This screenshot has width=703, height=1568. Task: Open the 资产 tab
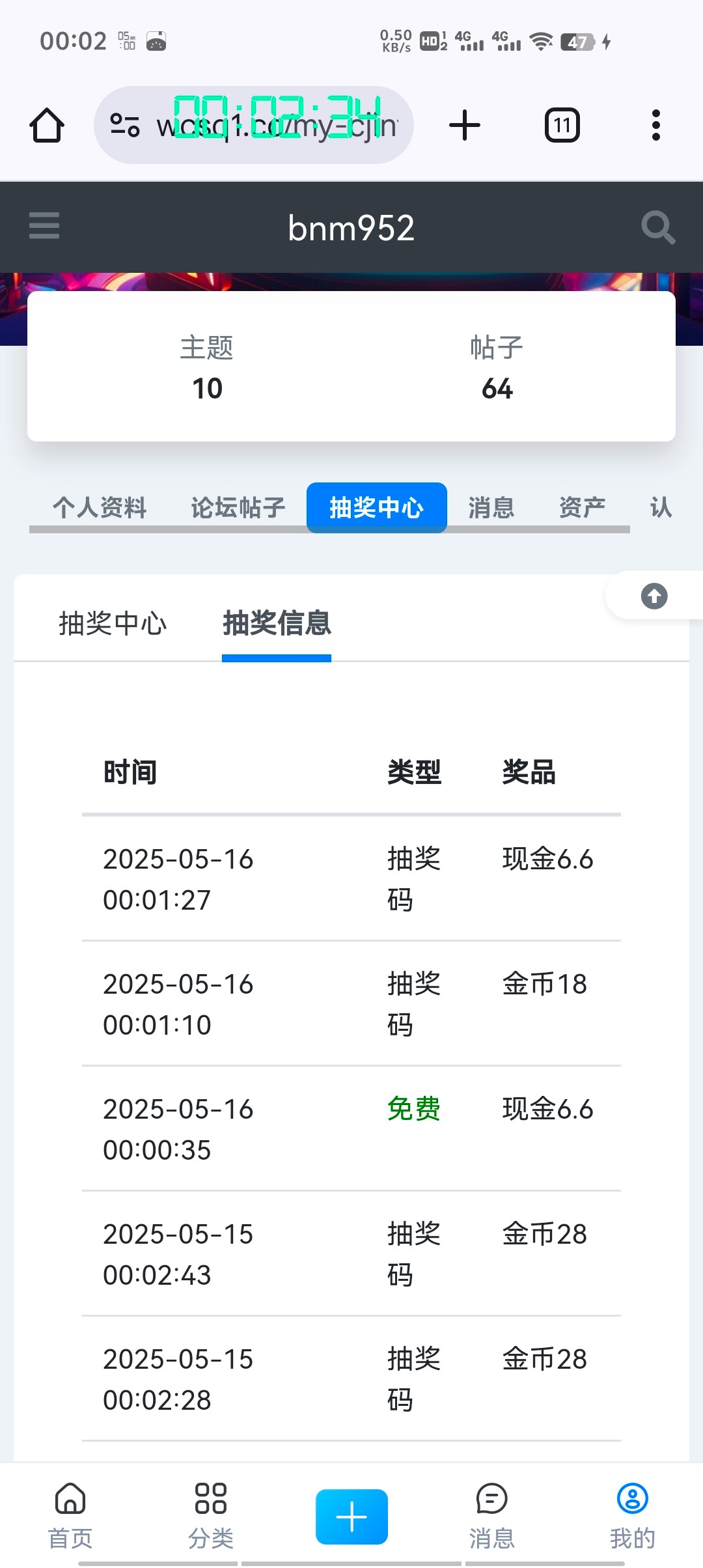click(x=582, y=507)
